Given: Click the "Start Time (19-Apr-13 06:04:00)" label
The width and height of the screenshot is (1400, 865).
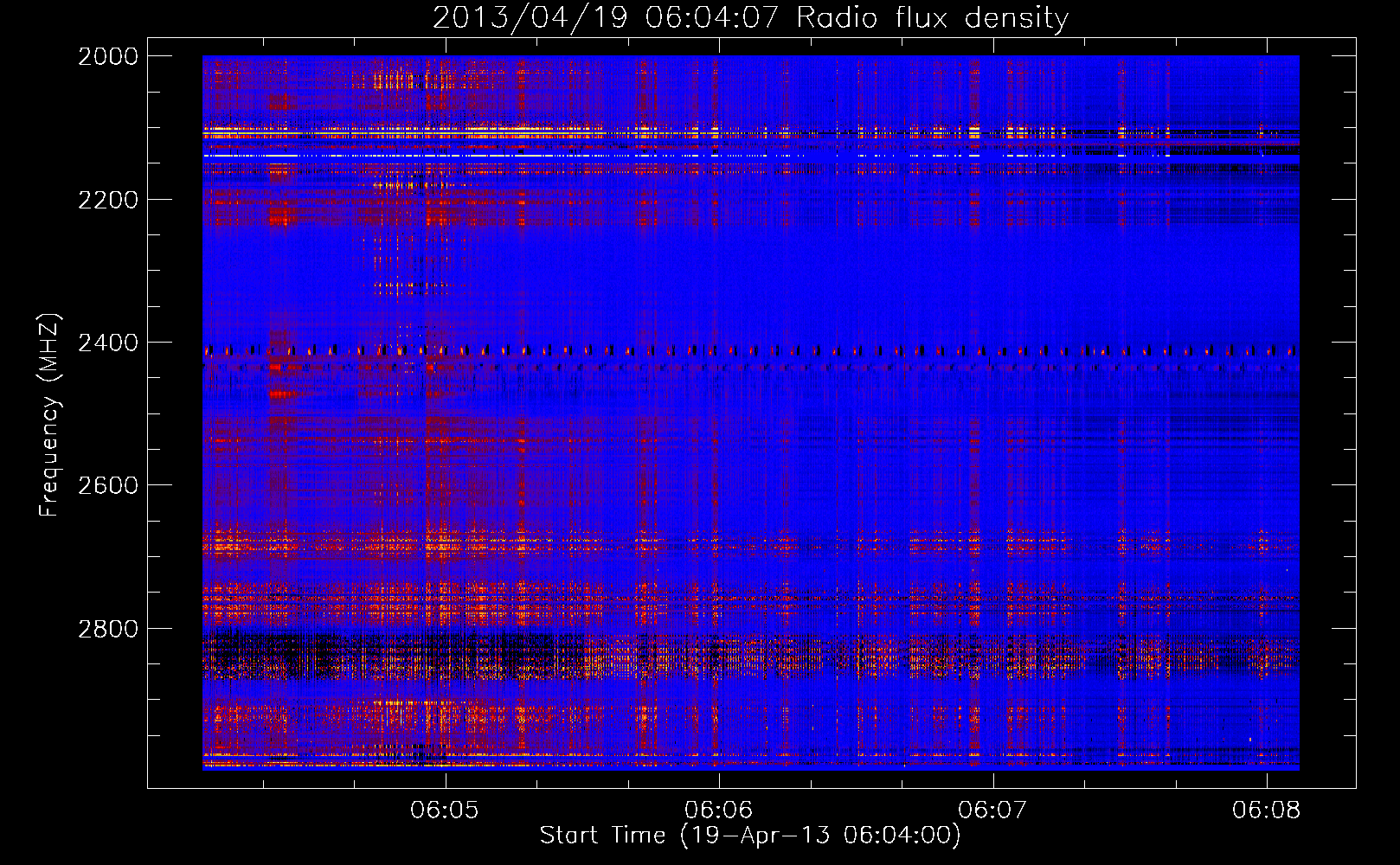Looking at the screenshot, I should (x=750, y=836).
